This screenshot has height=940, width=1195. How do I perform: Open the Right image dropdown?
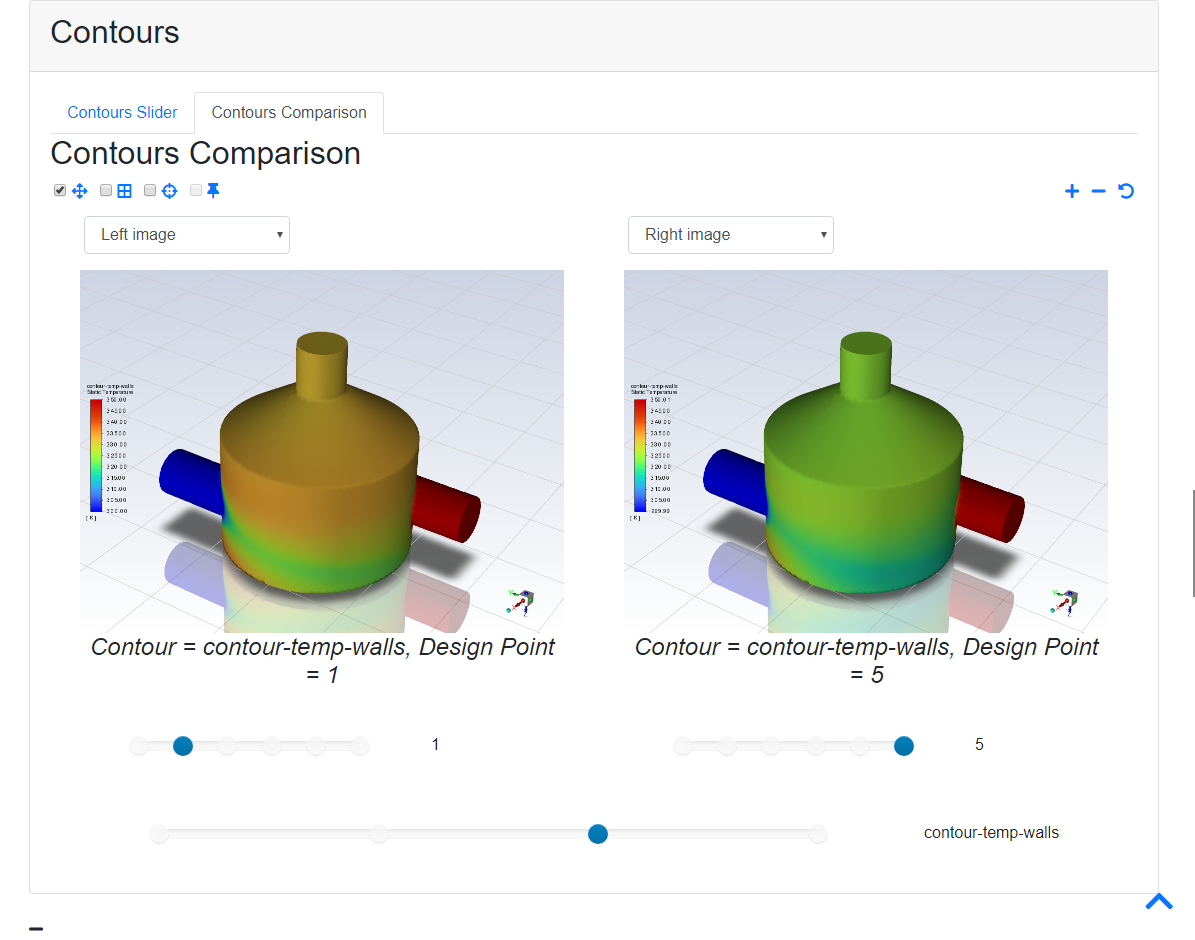tap(731, 235)
